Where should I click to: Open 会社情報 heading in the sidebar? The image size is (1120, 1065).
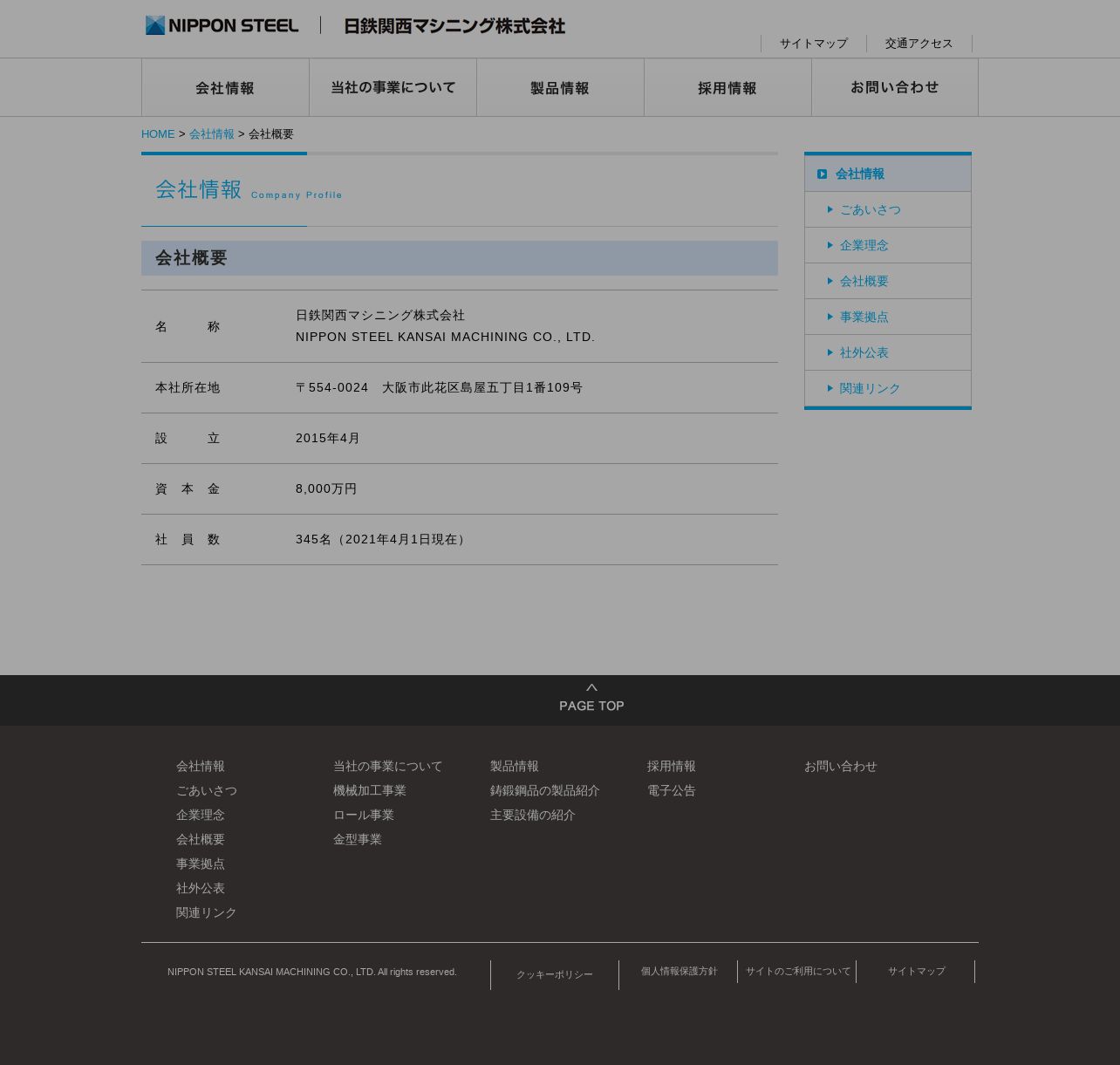coord(888,174)
